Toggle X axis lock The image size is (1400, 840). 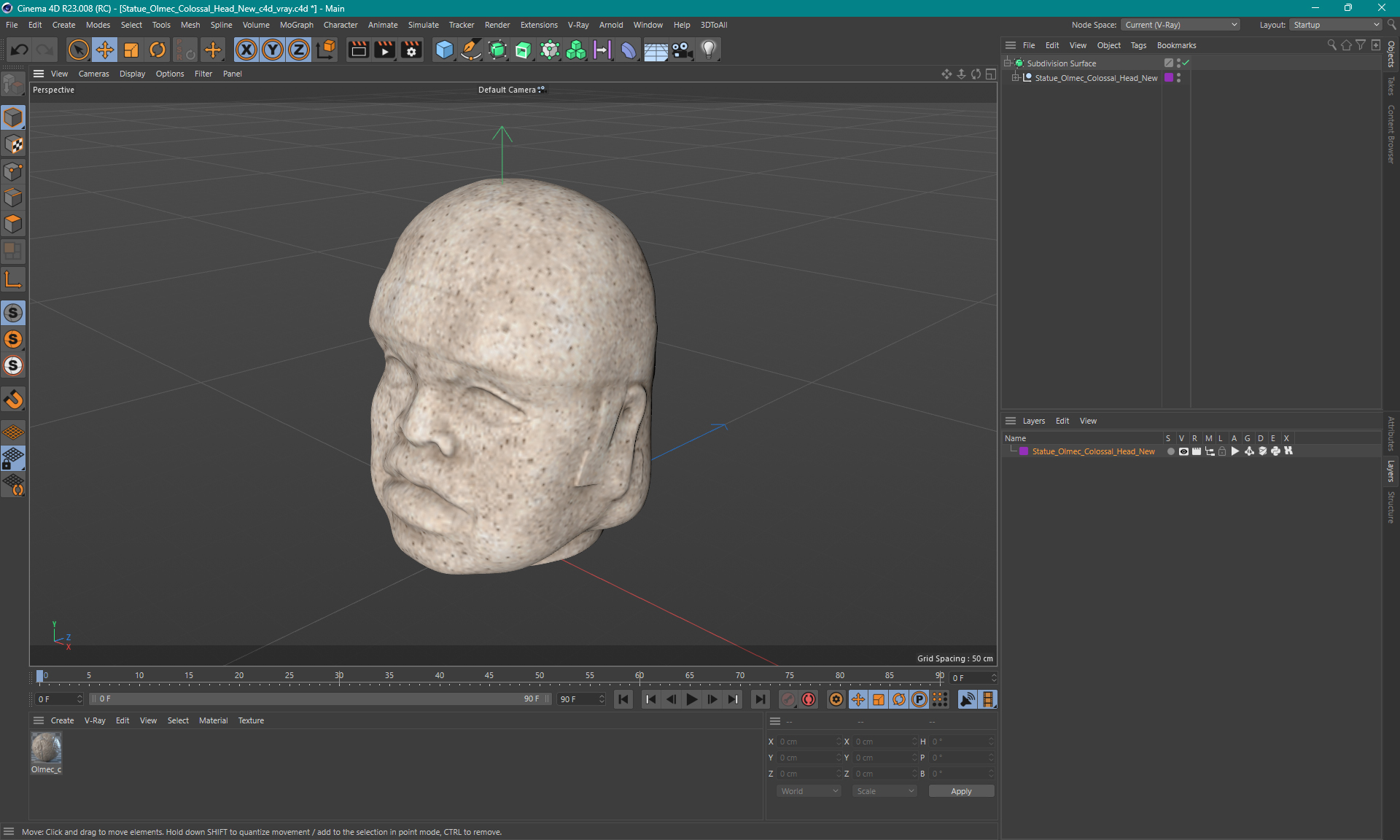coord(246,50)
